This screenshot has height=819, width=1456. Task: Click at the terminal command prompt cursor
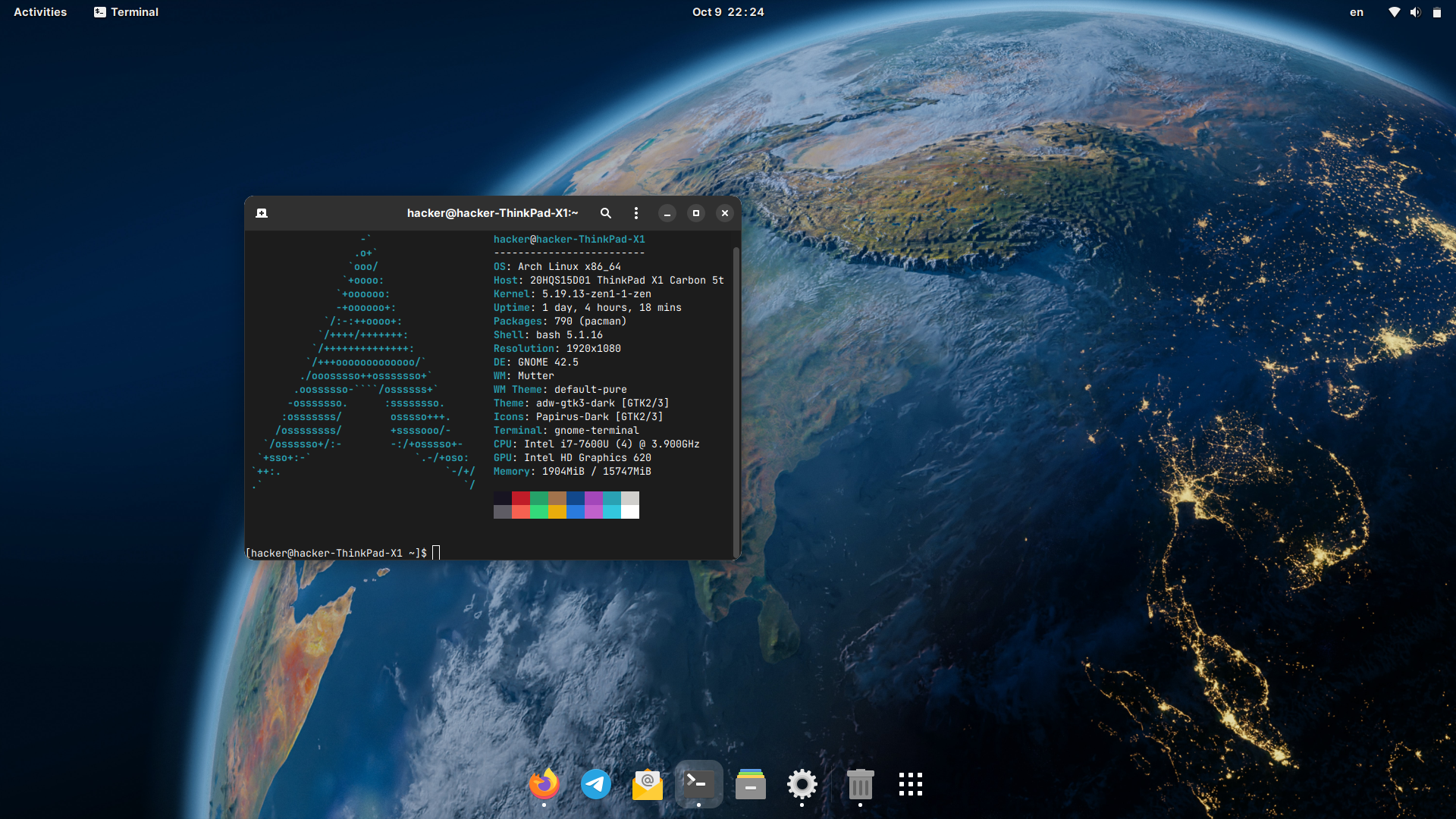click(436, 553)
